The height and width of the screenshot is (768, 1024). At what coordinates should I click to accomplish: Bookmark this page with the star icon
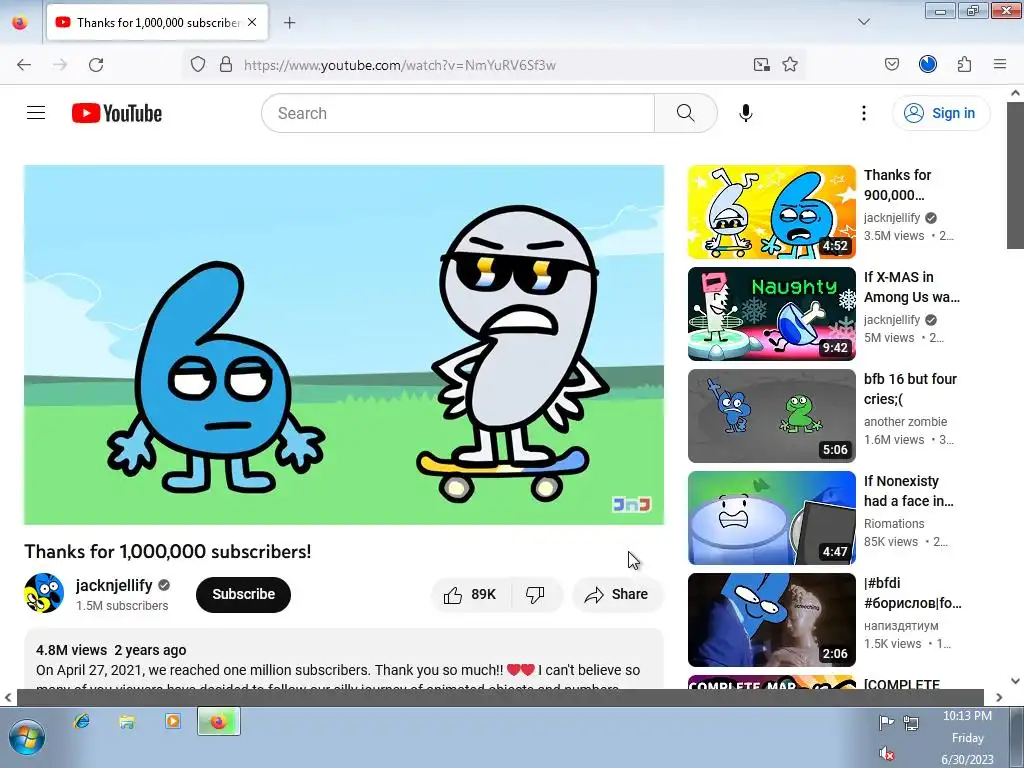tap(790, 65)
